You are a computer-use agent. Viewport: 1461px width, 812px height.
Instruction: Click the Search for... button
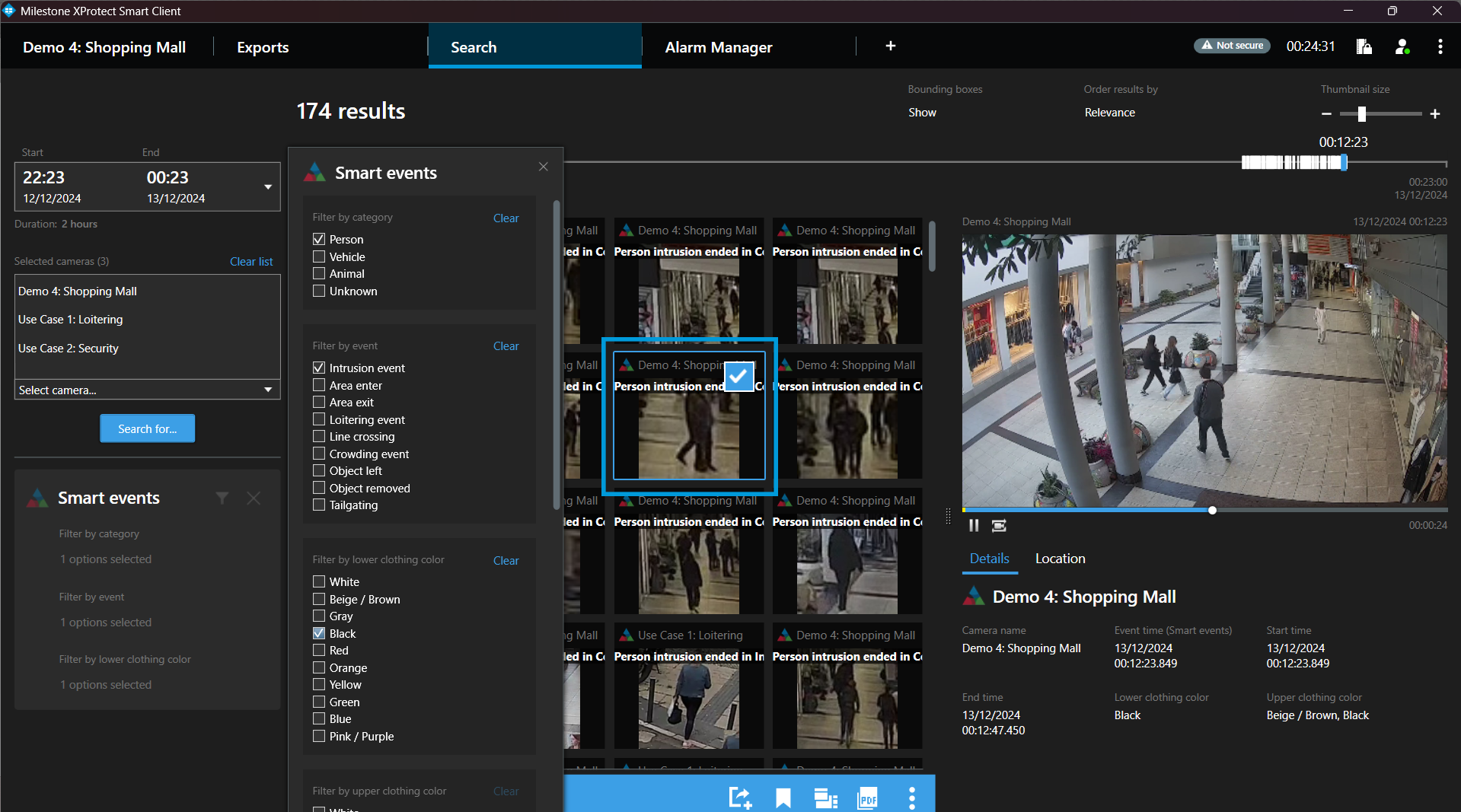(x=147, y=428)
